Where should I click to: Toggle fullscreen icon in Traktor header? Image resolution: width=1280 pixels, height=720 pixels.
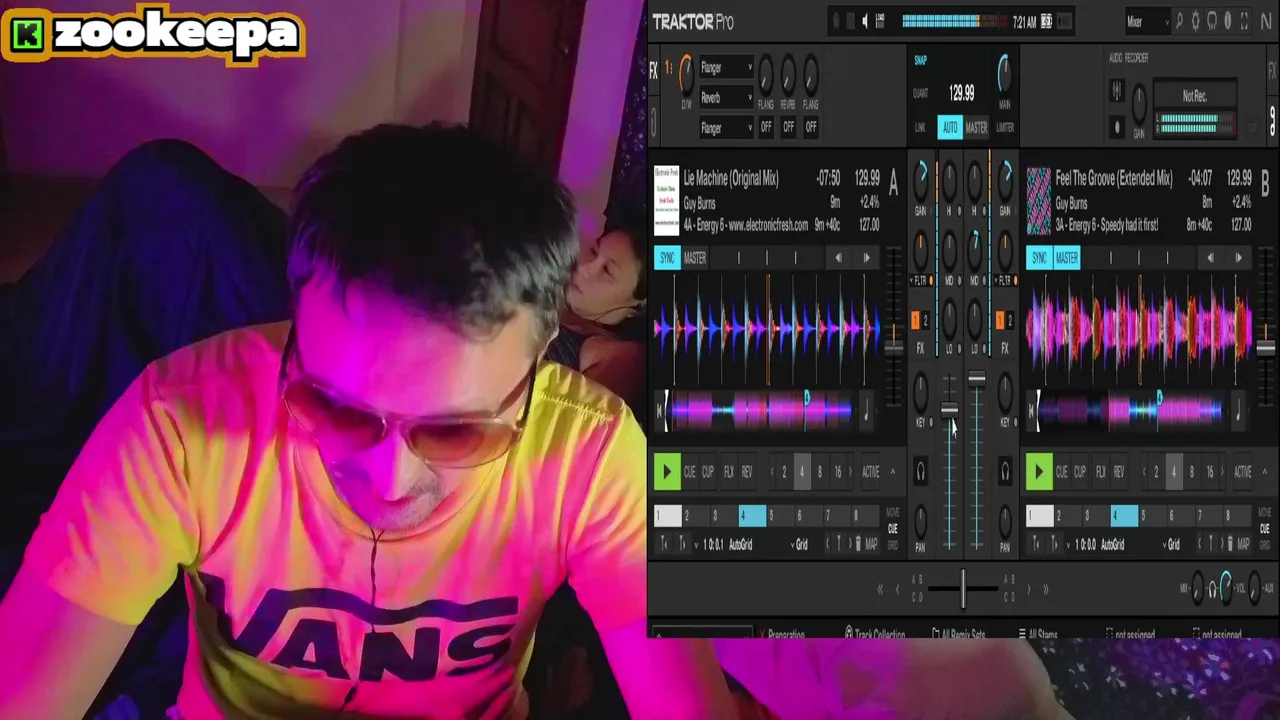pyautogui.click(x=1244, y=21)
